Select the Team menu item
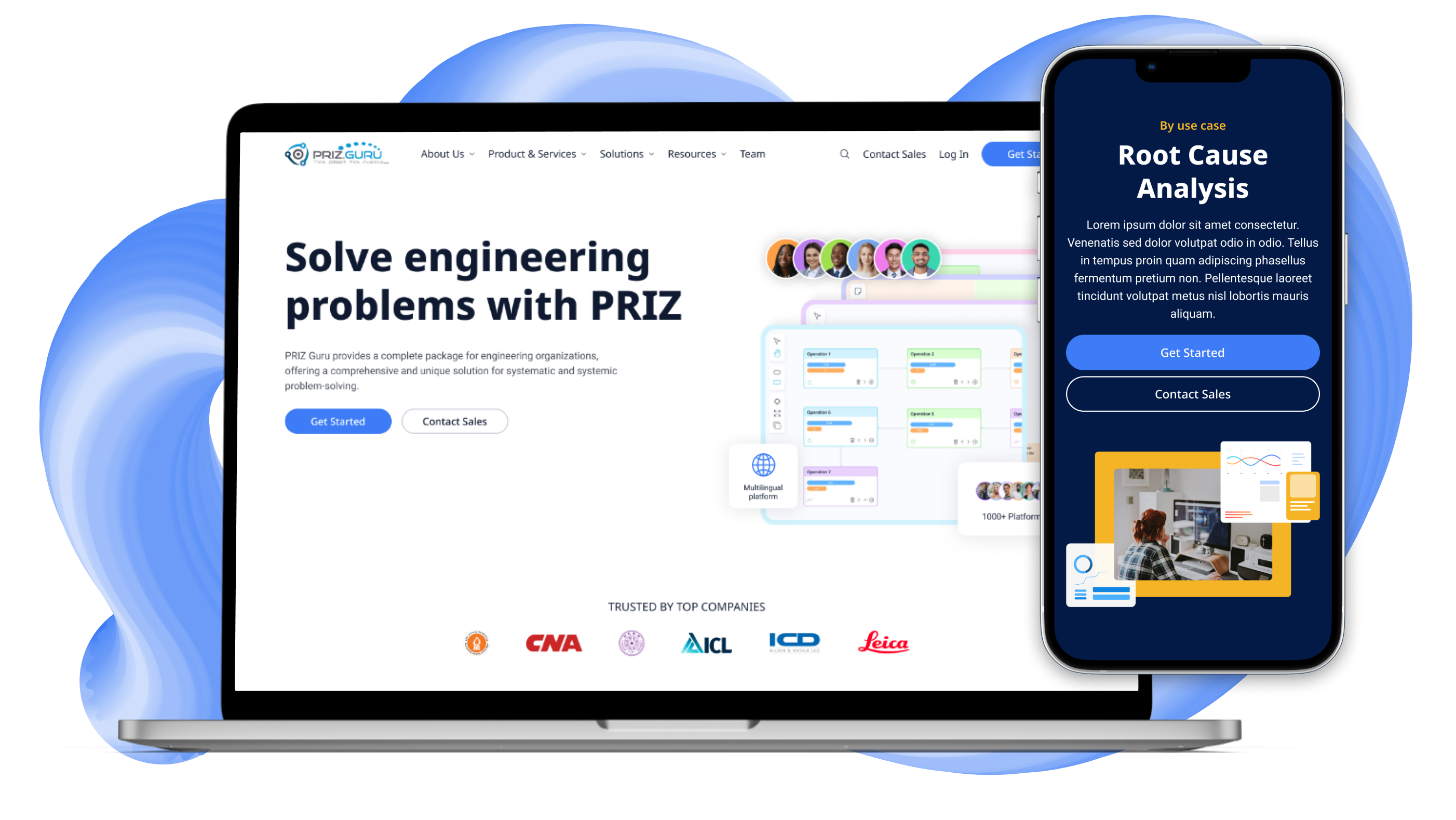The height and width of the screenshot is (820, 1456). coord(752,154)
